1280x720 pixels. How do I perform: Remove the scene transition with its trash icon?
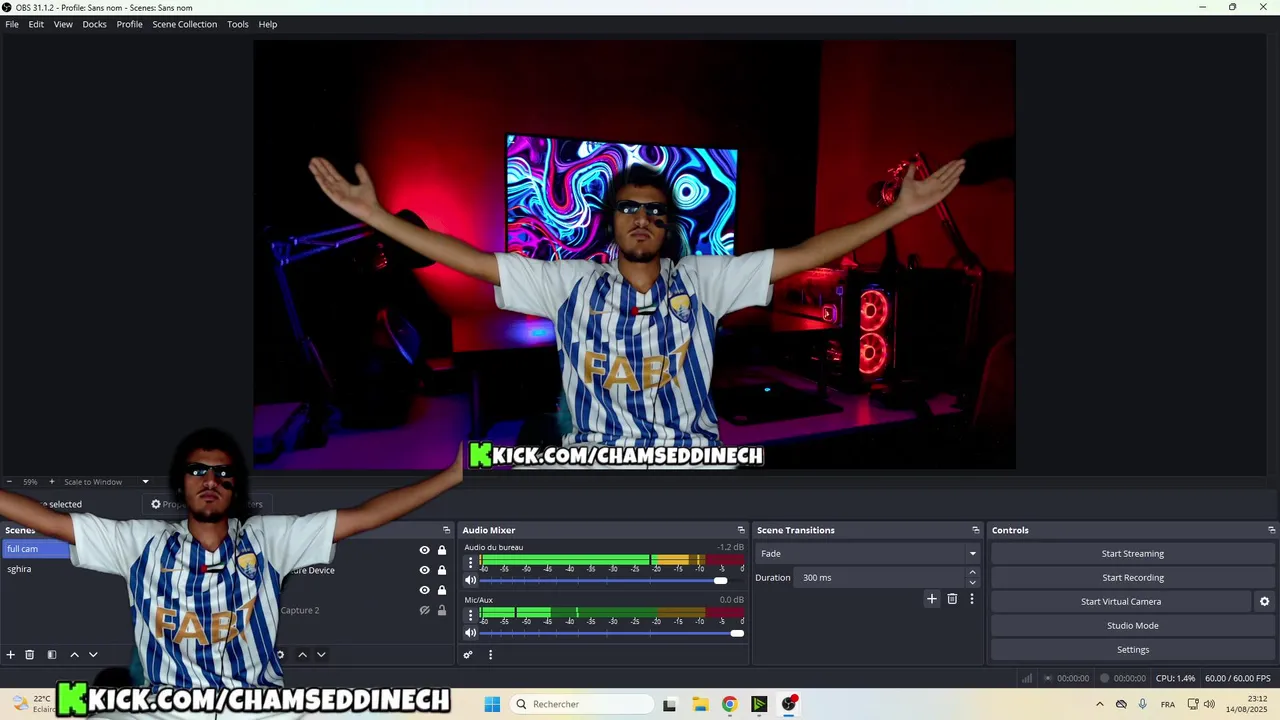[x=952, y=599]
